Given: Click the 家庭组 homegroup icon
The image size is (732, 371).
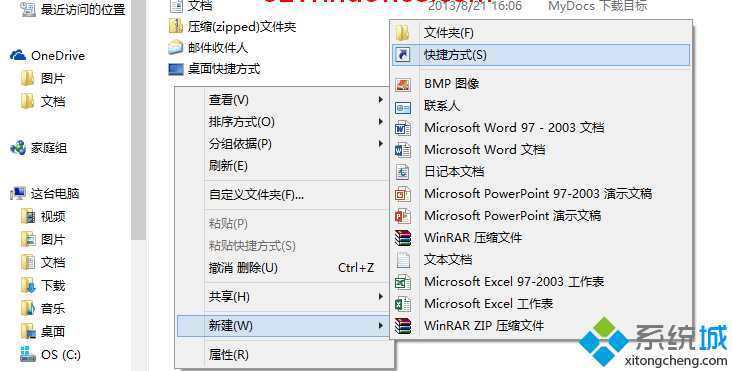Looking at the screenshot, I should [18, 148].
